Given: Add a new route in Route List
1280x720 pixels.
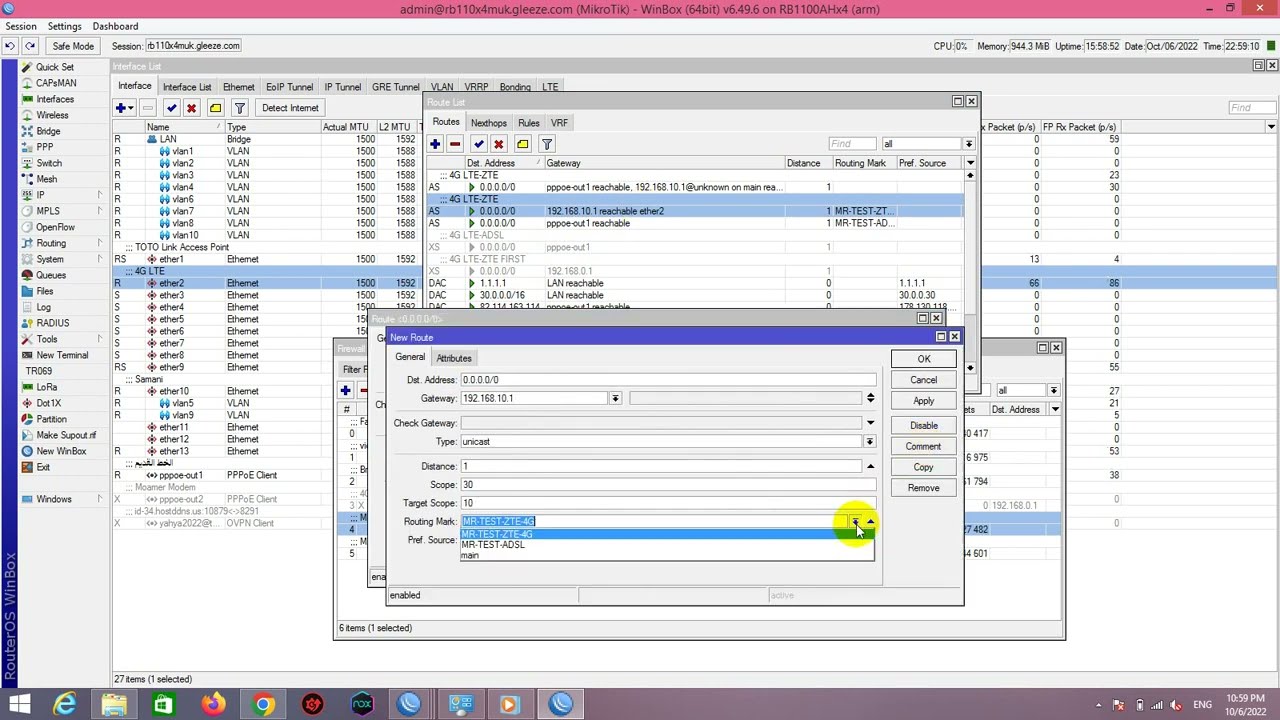Looking at the screenshot, I should (x=435, y=144).
